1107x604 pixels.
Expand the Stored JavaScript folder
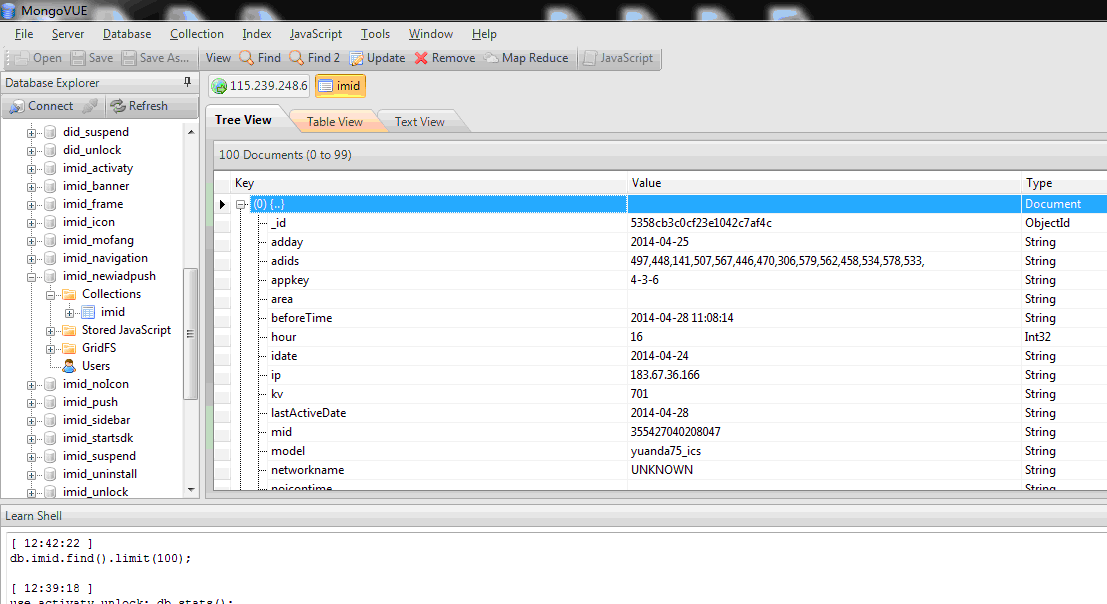tap(50, 331)
